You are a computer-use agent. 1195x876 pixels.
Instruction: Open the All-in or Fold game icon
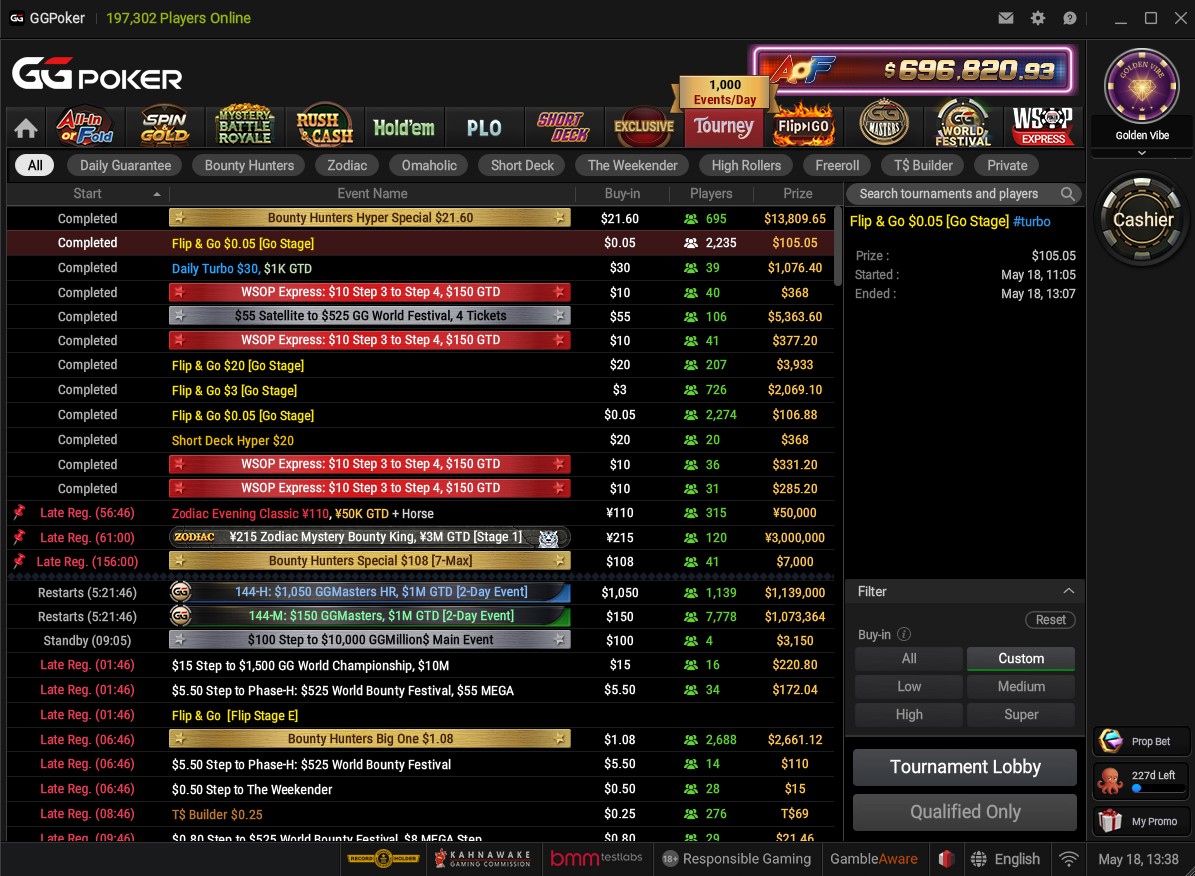click(85, 126)
